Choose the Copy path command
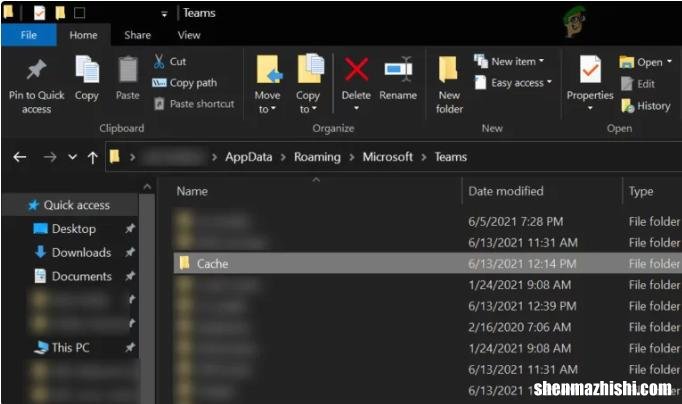This screenshot has width=682, height=404. pyautogui.click(x=184, y=83)
